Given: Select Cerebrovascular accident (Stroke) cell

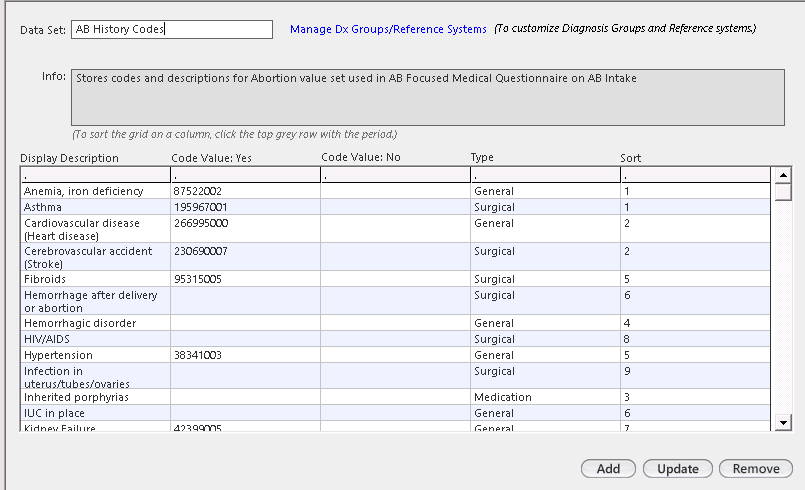Looking at the screenshot, I should pos(95,257).
